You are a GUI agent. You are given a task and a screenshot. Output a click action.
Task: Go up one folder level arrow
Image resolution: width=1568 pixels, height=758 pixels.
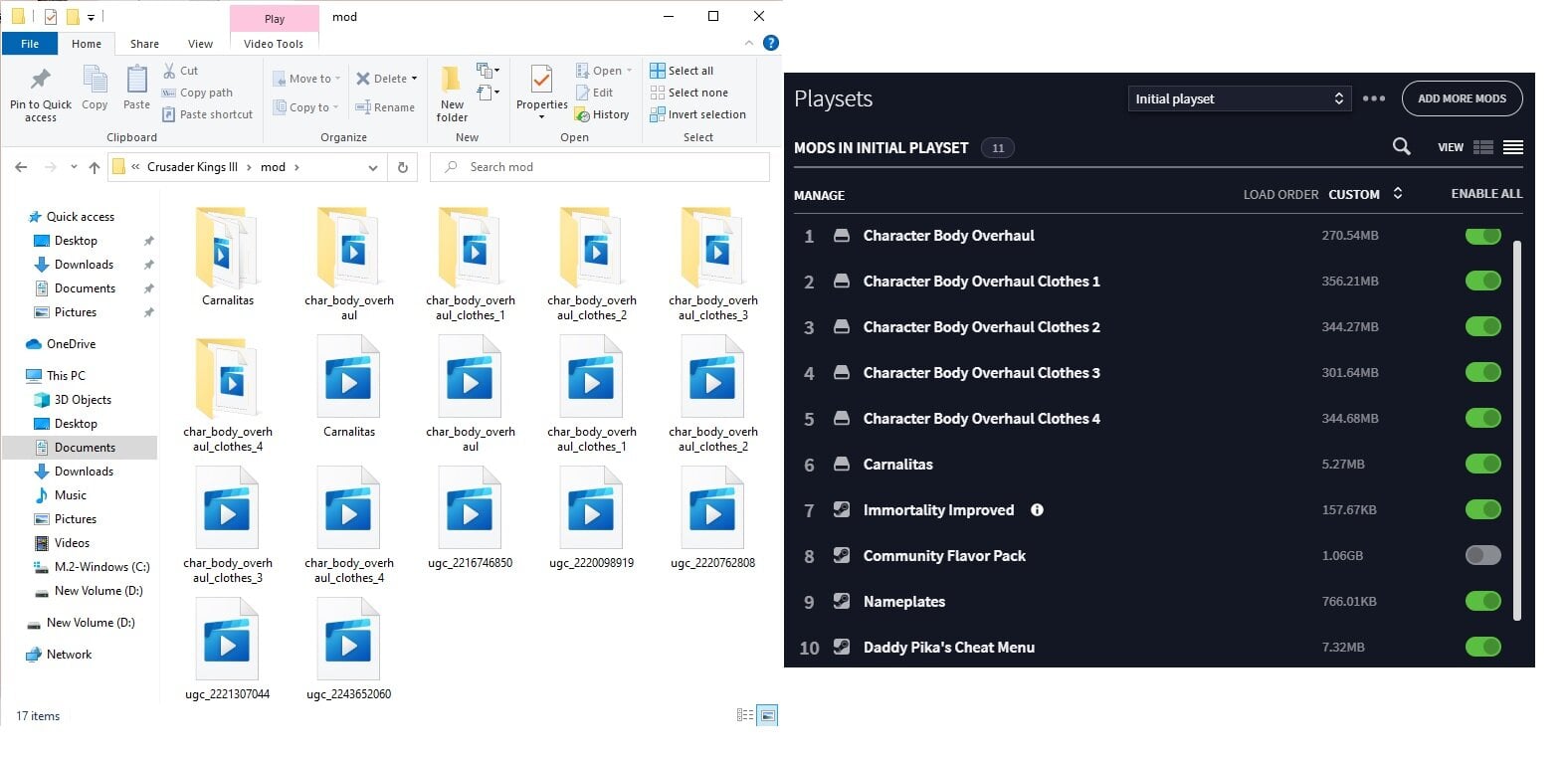coord(95,167)
